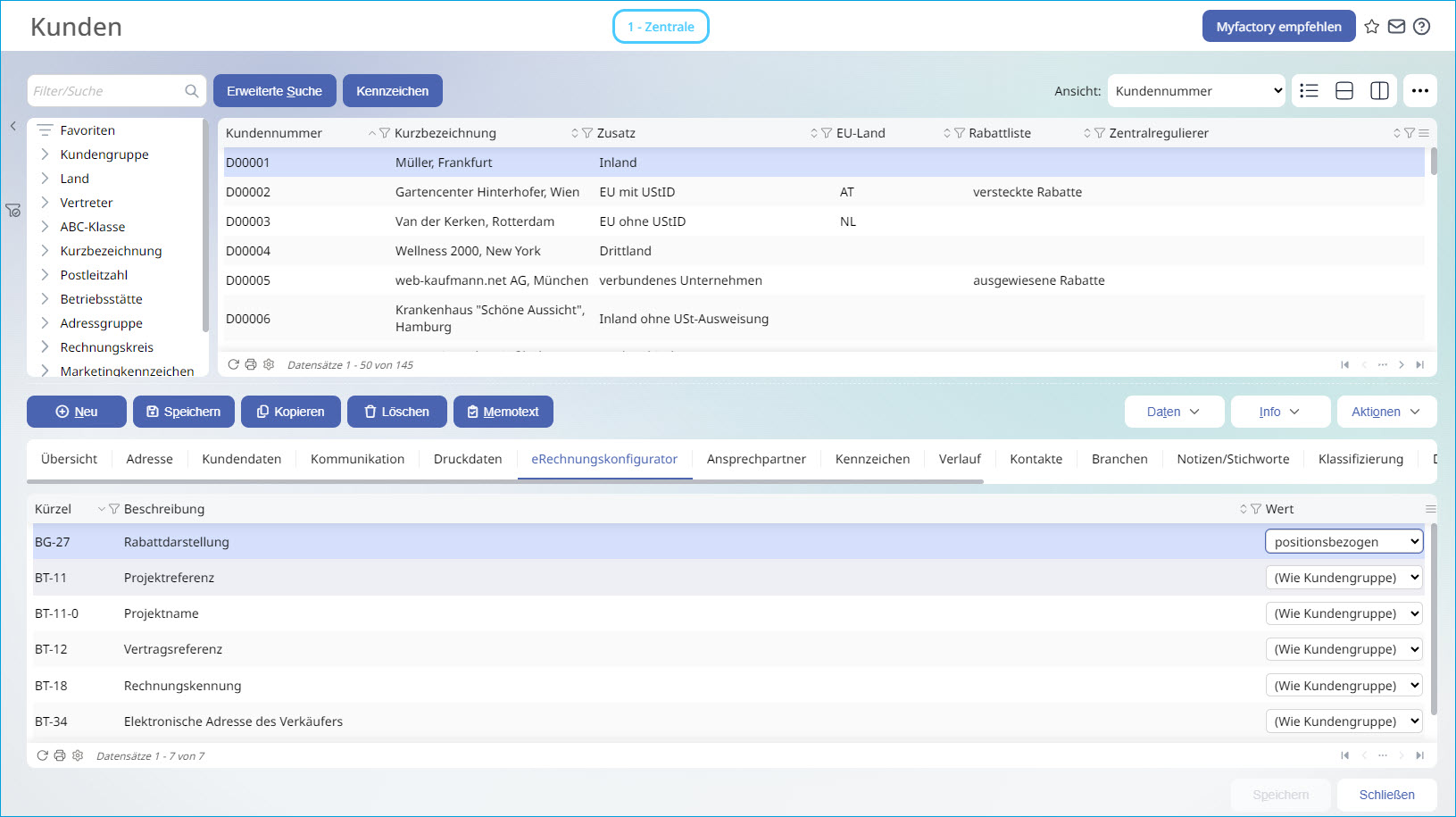Switch to horizontal split view icon
The image size is (1456, 817).
click(x=1344, y=91)
